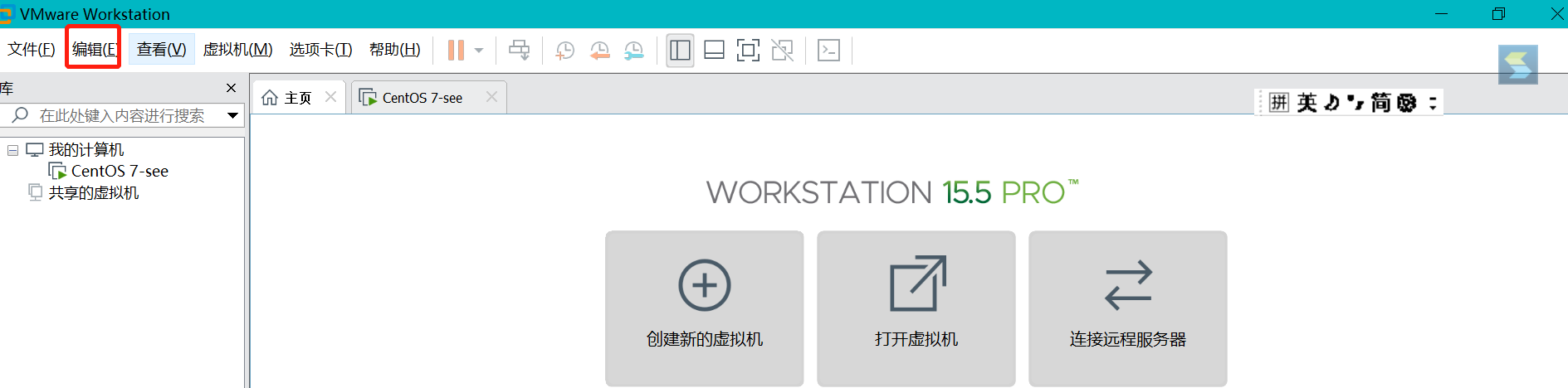Switch to the CentOS 7-see tab

pos(422,98)
